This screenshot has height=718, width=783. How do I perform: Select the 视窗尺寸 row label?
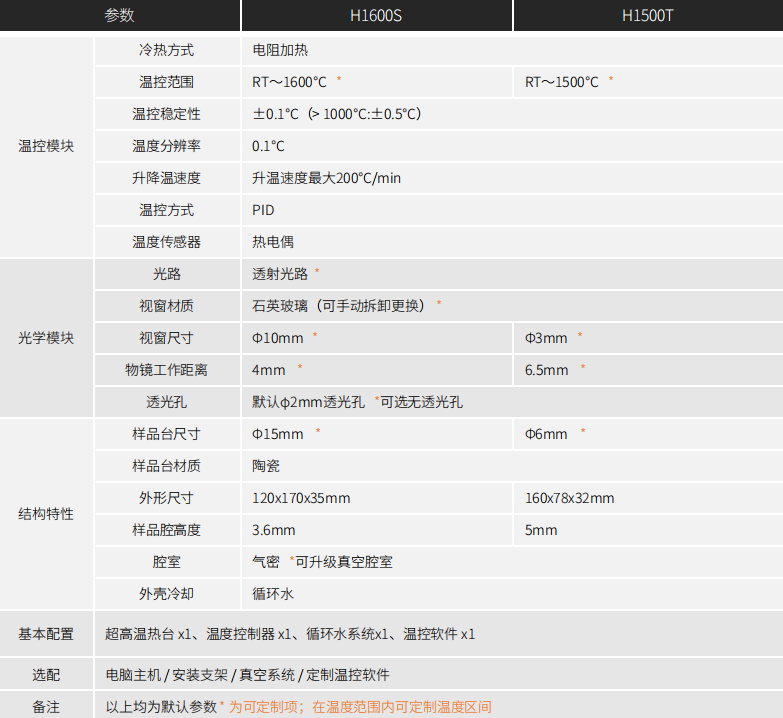pos(166,338)
